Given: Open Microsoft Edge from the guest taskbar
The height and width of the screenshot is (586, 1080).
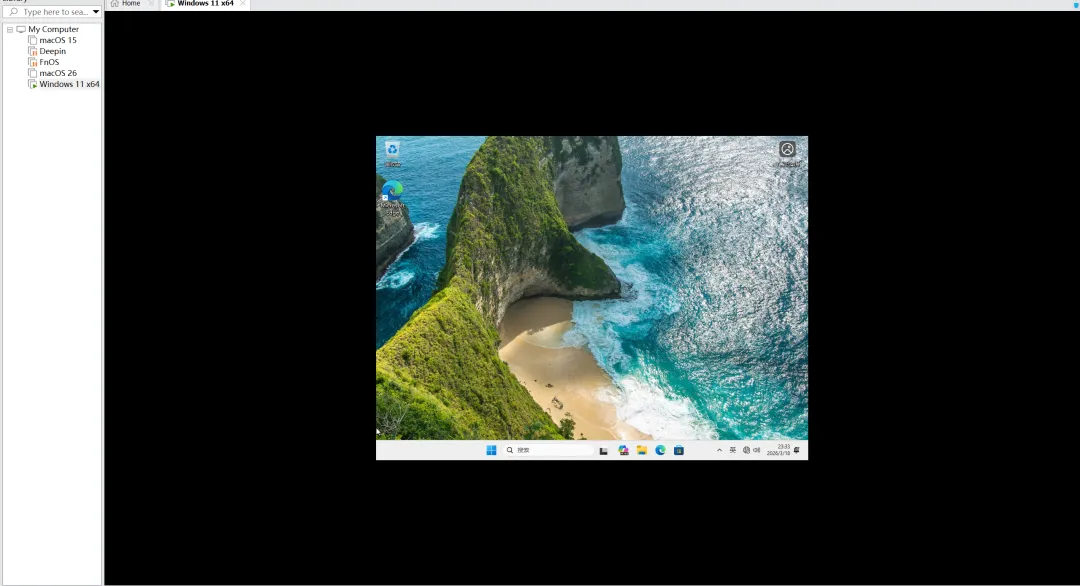Looking at the screenshot, I should [661, 450].
